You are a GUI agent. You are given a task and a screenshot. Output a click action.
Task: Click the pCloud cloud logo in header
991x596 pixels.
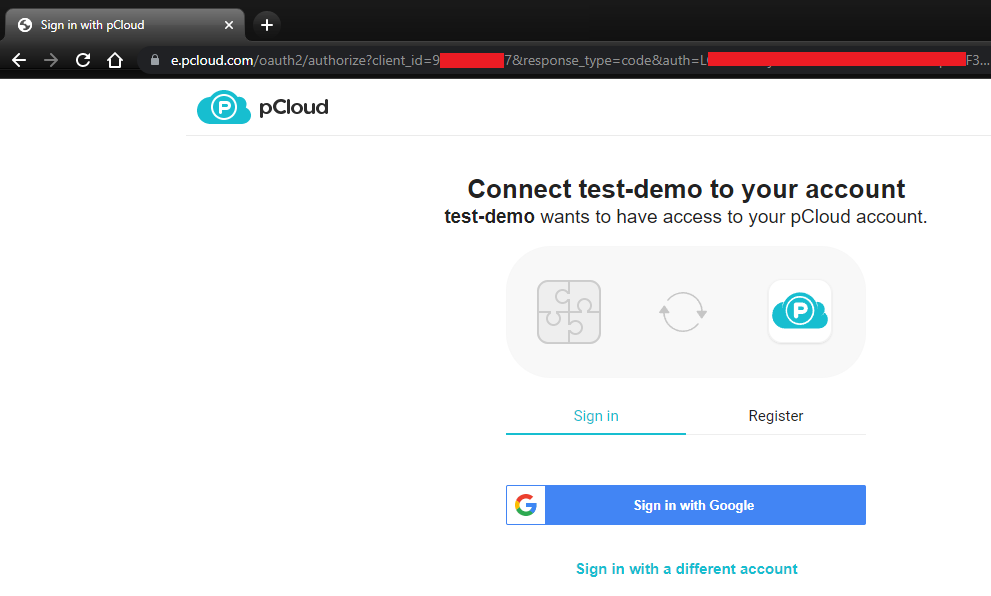point(224,107)
